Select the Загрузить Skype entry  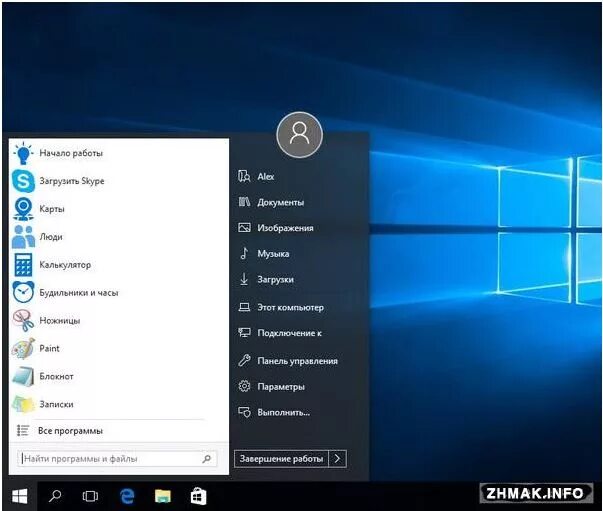tap(72, 181)
